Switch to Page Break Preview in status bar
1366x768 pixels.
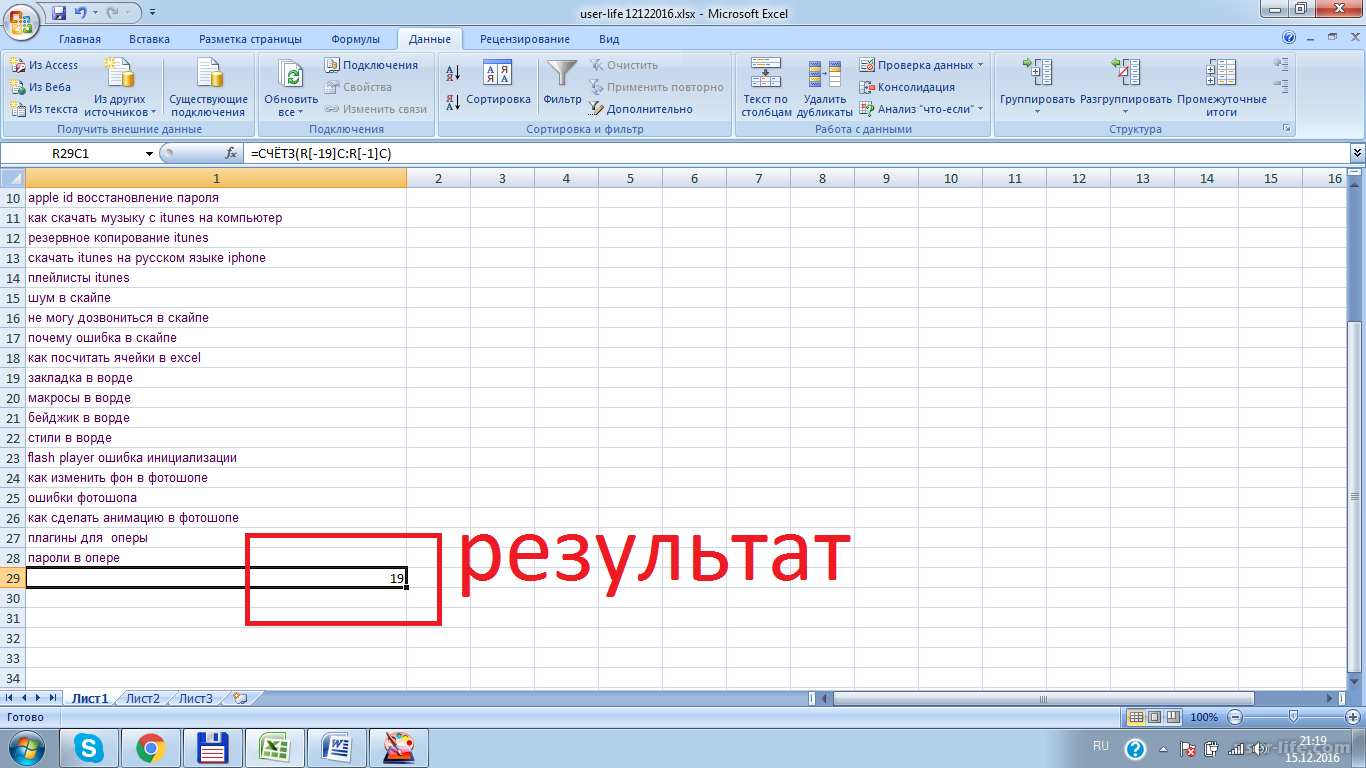coord(1172,717)
